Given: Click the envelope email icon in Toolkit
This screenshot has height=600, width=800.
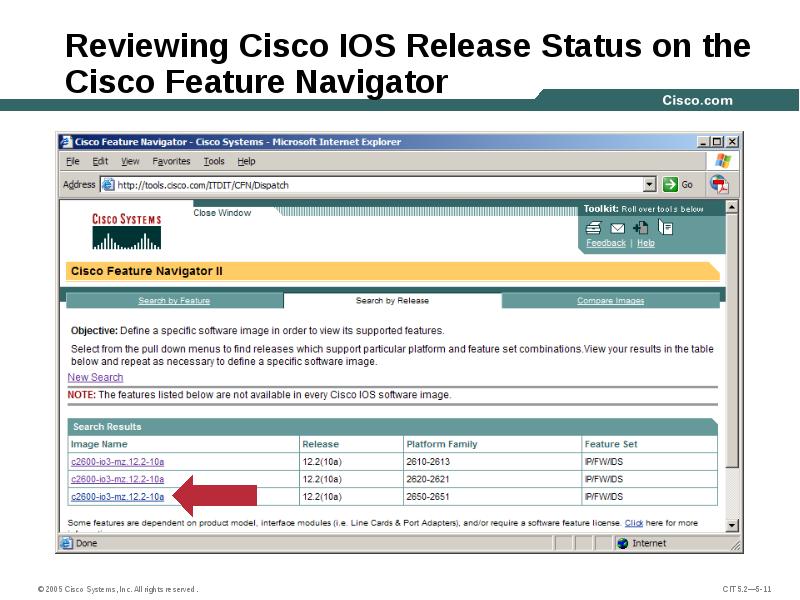Looking at the screenshot, I should click(617, 229).
